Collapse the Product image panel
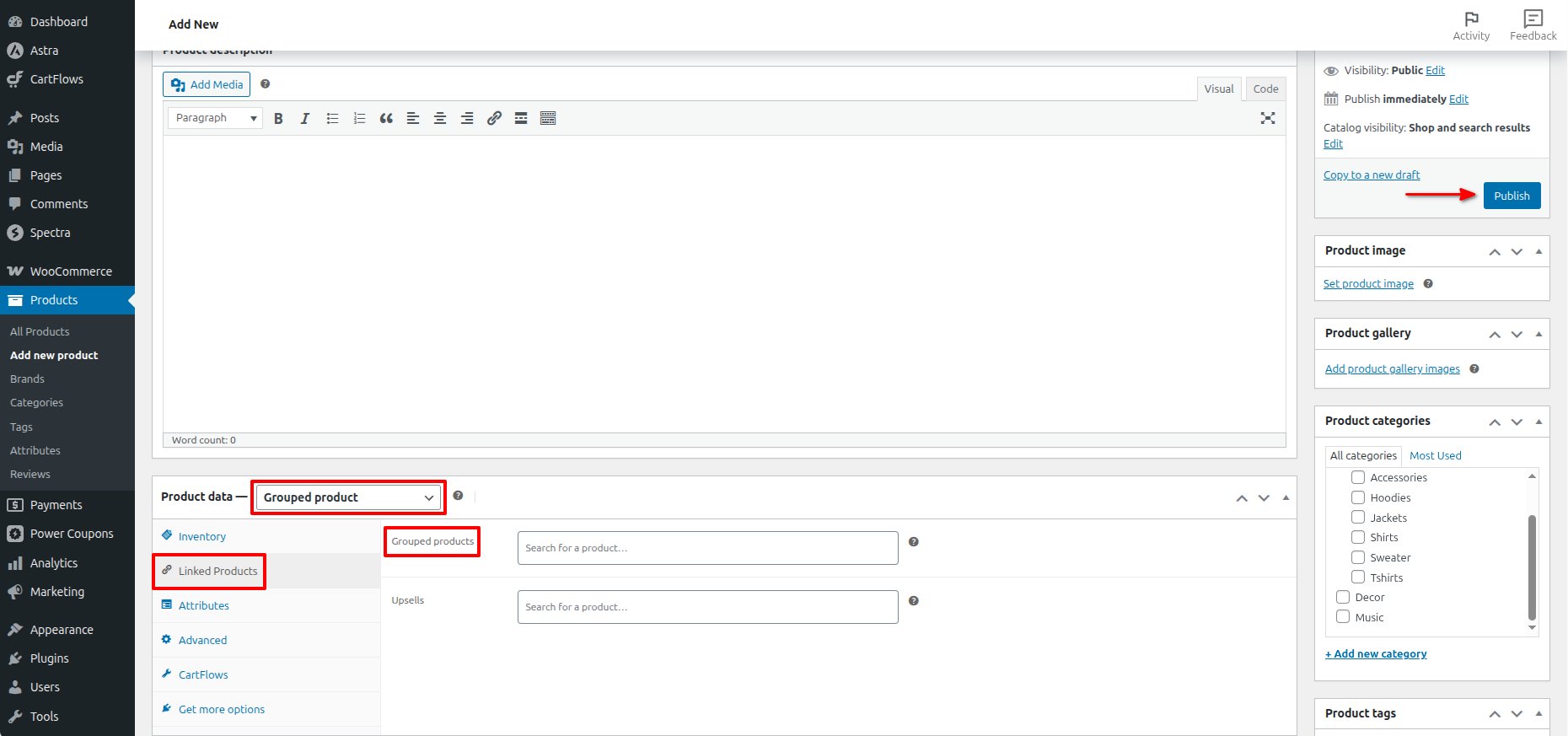1568x736 pixels. tap(1538, 251)
